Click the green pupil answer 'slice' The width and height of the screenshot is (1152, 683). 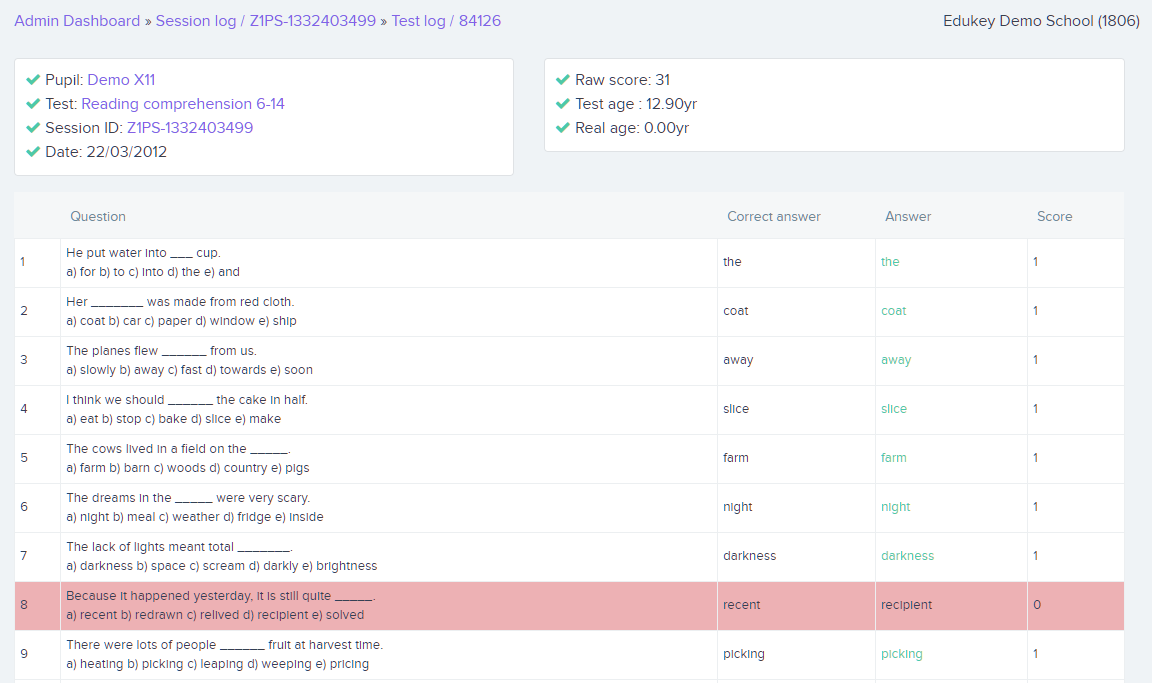(893, 409)
